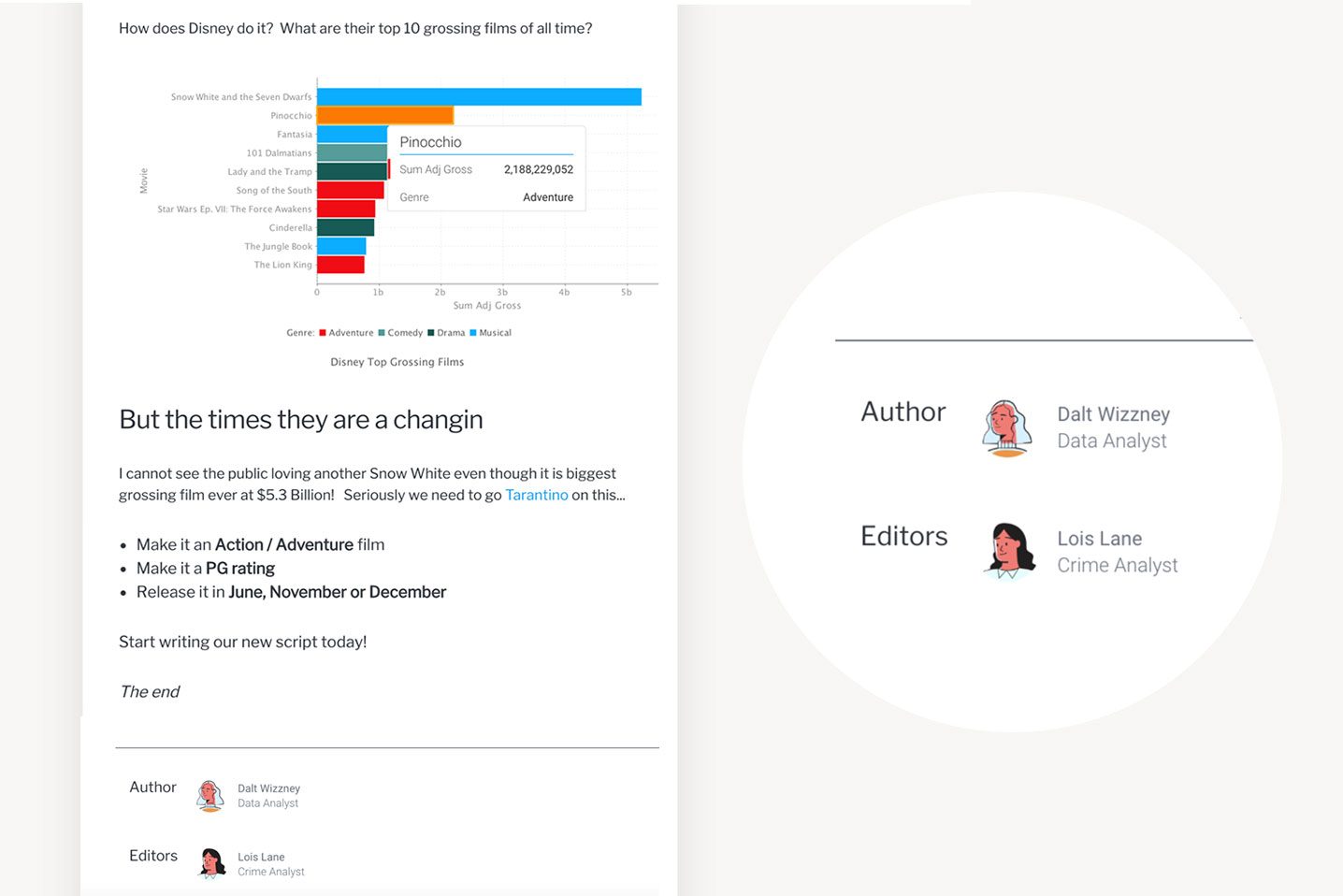The image size is (1343, 896).
Task: Toggle the Musical genre in the chart legend
Action: (490, 333)
